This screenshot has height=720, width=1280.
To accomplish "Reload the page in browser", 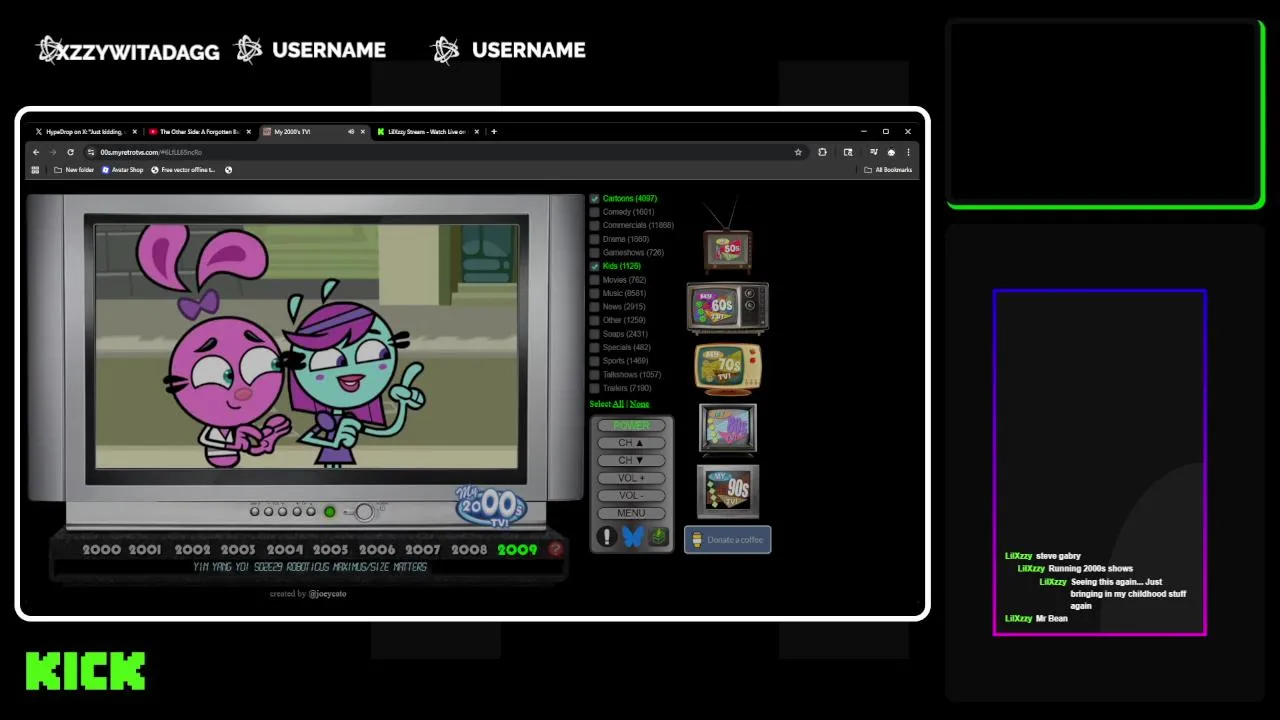I will point(70,152).
